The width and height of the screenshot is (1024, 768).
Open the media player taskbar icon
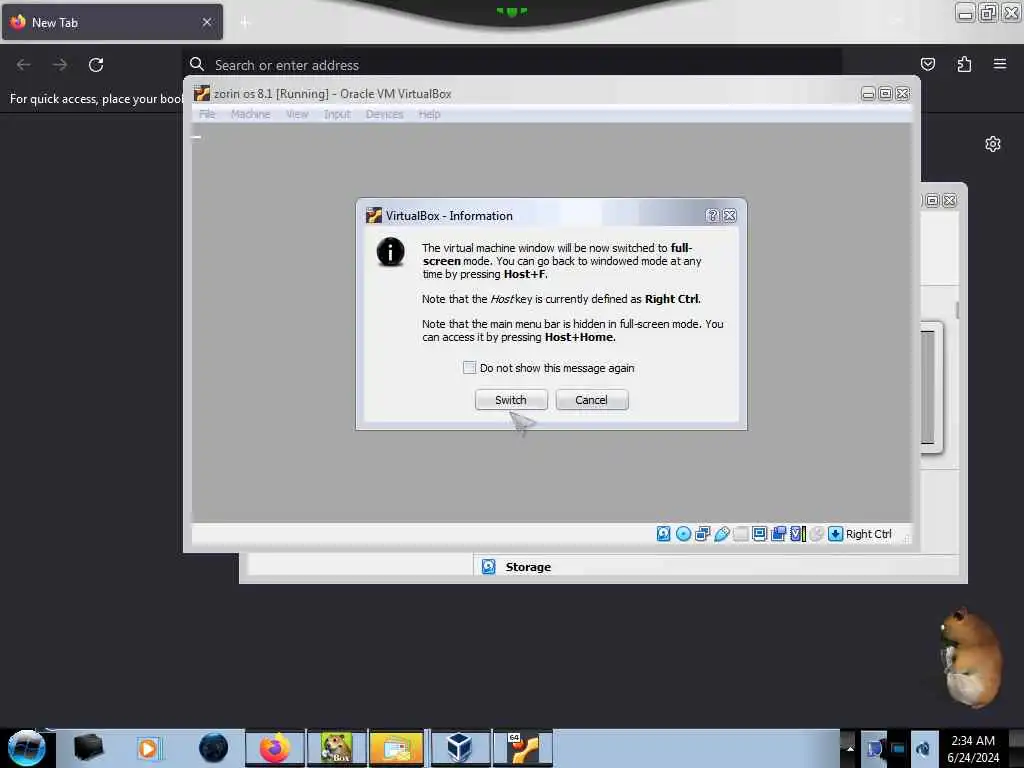point(148,748)
